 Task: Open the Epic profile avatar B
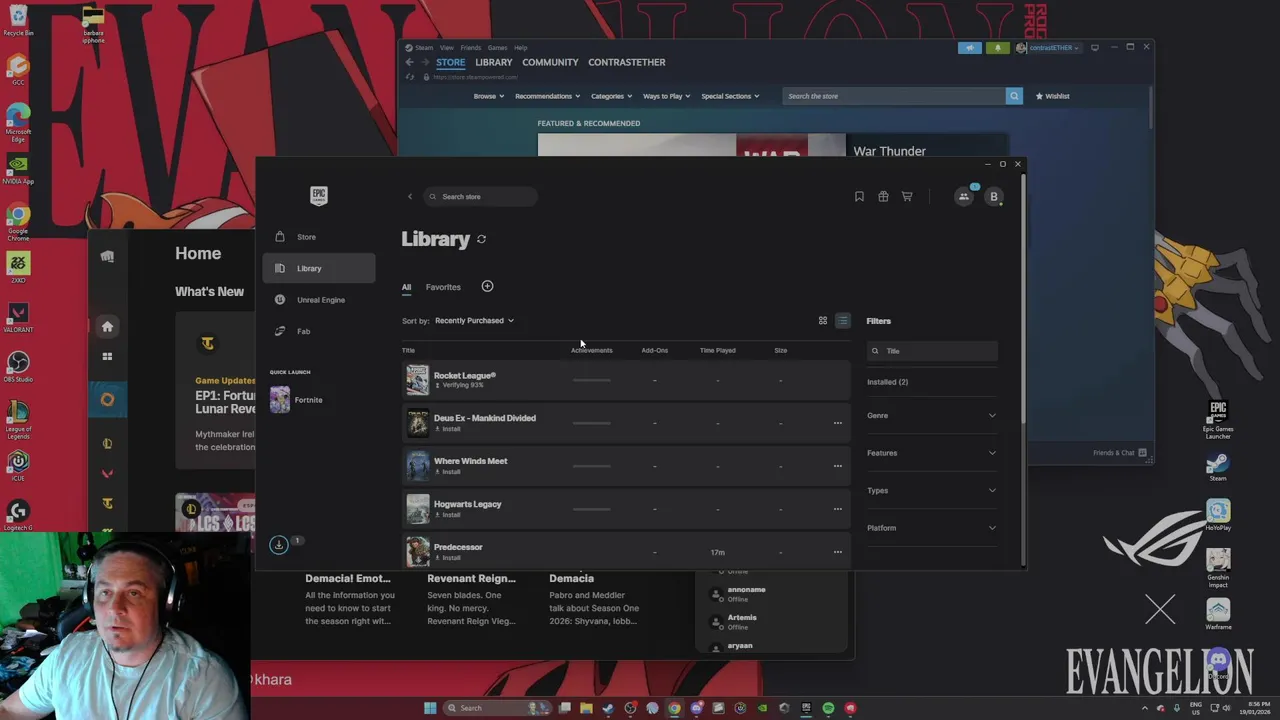(994, 196)
